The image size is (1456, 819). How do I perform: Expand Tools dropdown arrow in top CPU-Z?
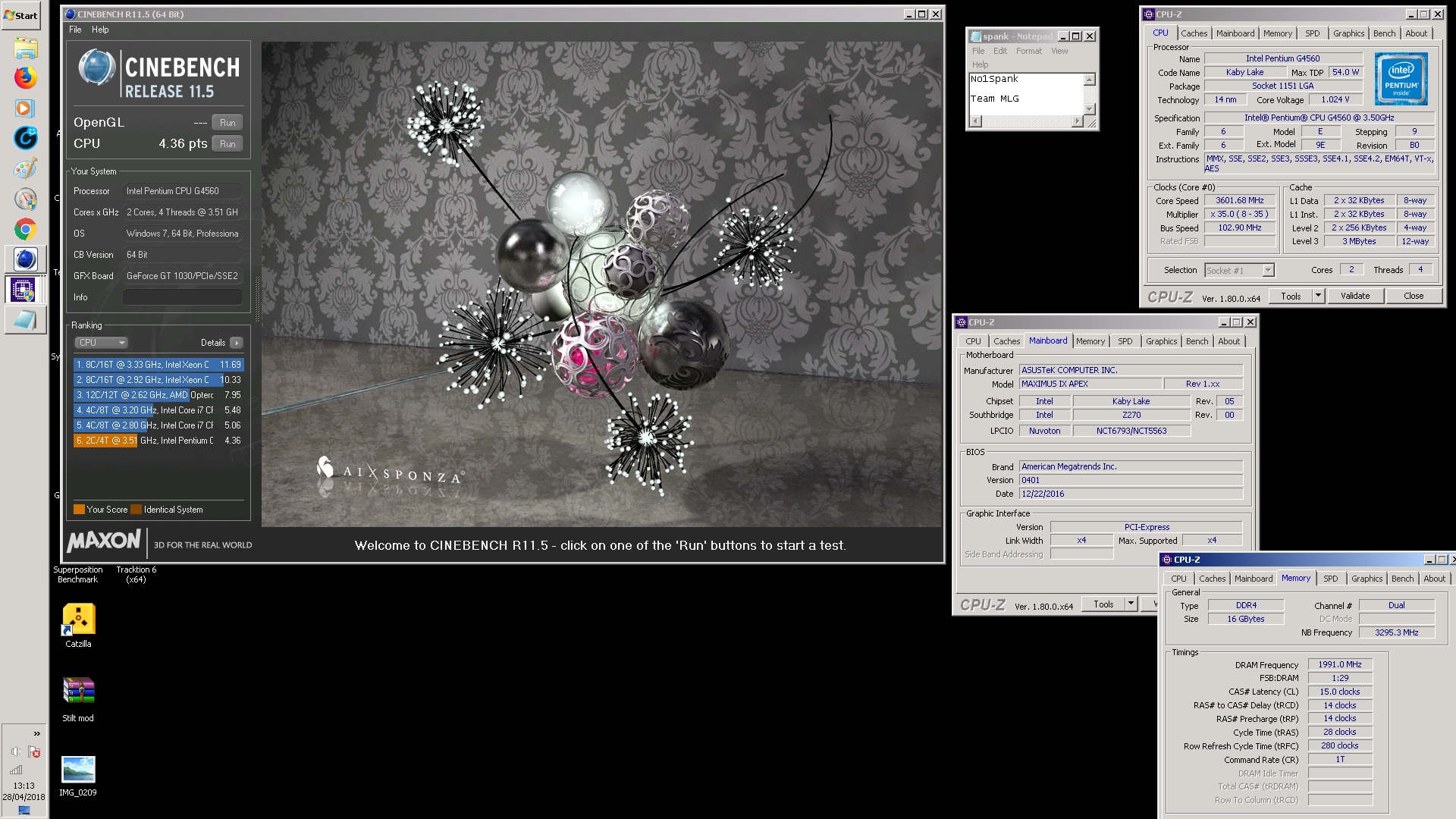pyautogui.click(x=1318, y=297)
